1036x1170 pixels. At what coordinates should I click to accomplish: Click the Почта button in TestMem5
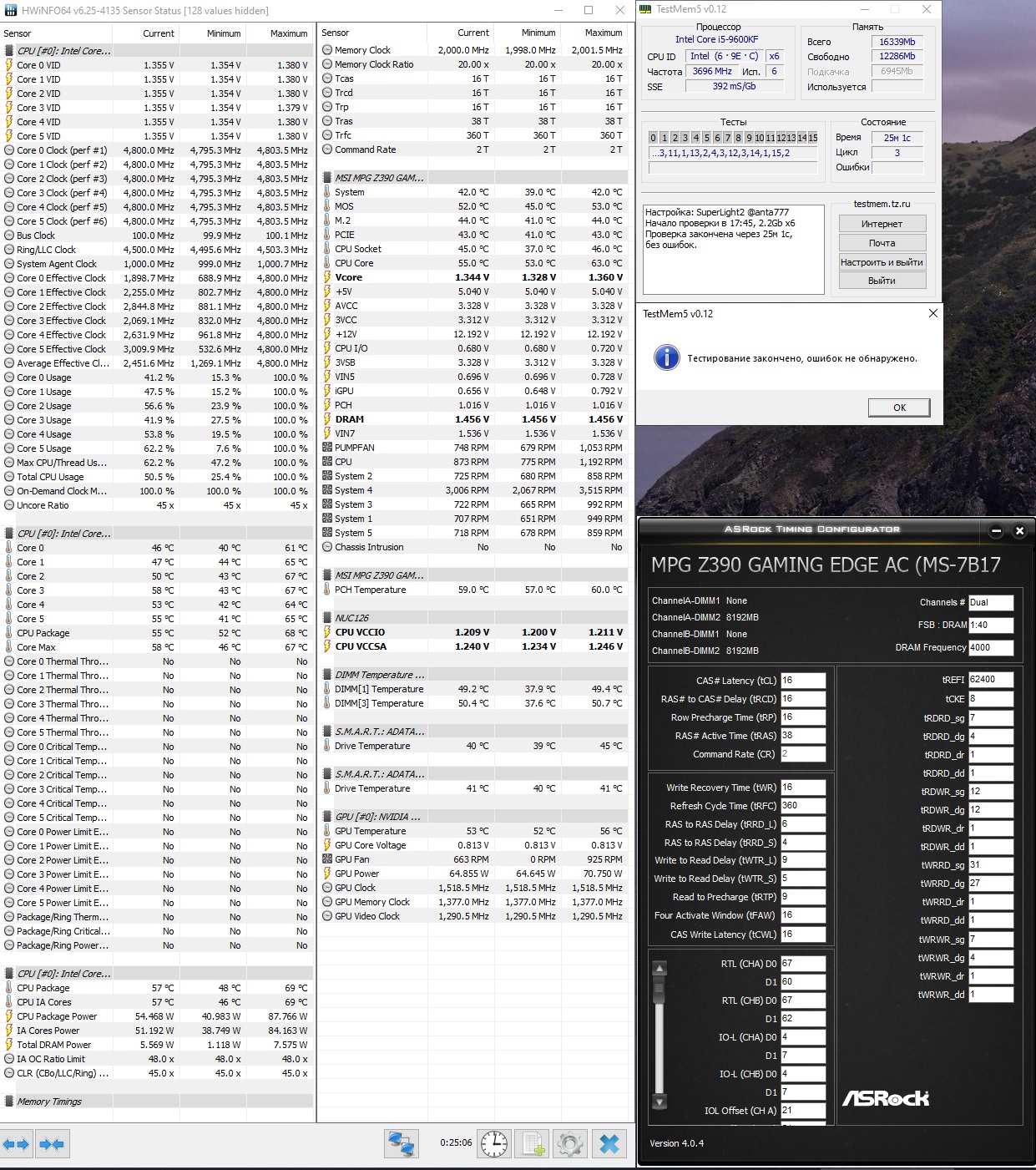coord(882,243)
